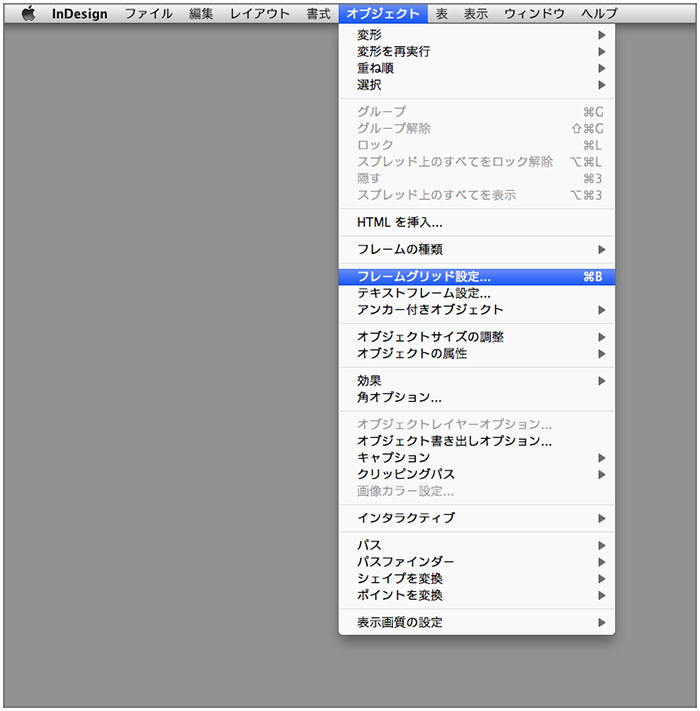The height and width of the screenshot is (711, 700).
Task: Open the 表示 menu
Action: pos(476,14)
